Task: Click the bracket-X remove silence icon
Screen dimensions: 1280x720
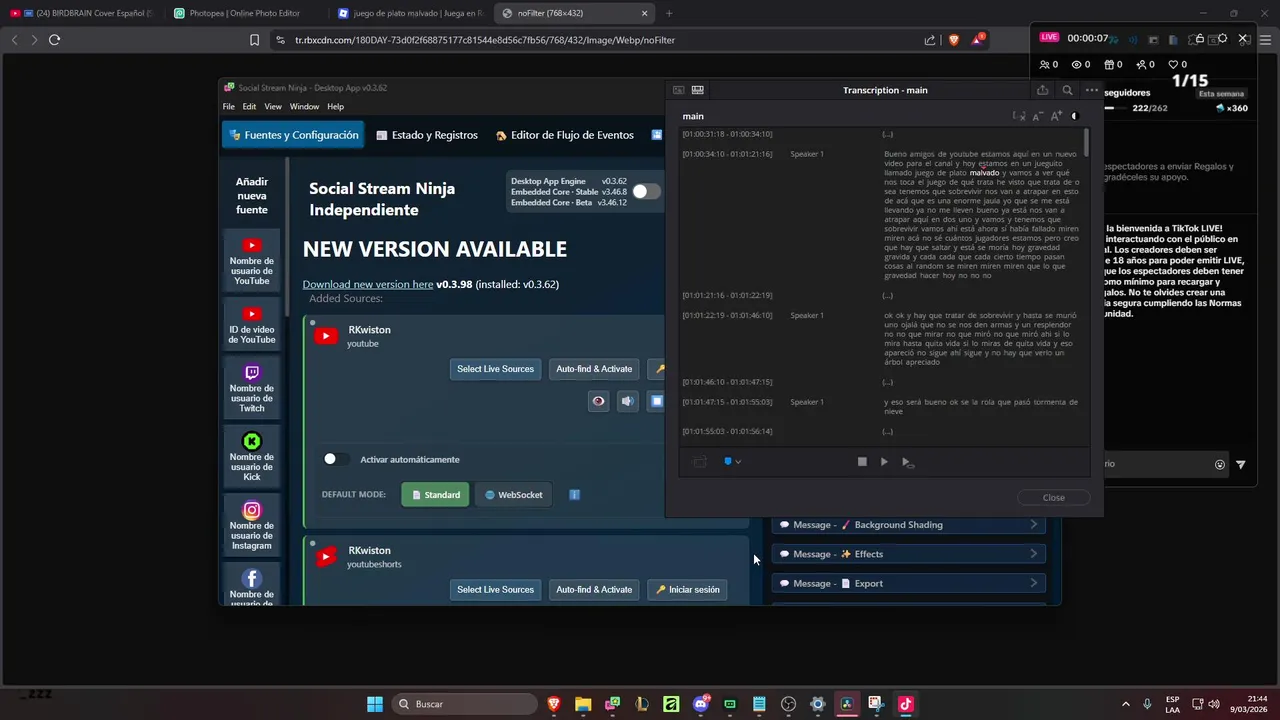Action: (1019, 116)
